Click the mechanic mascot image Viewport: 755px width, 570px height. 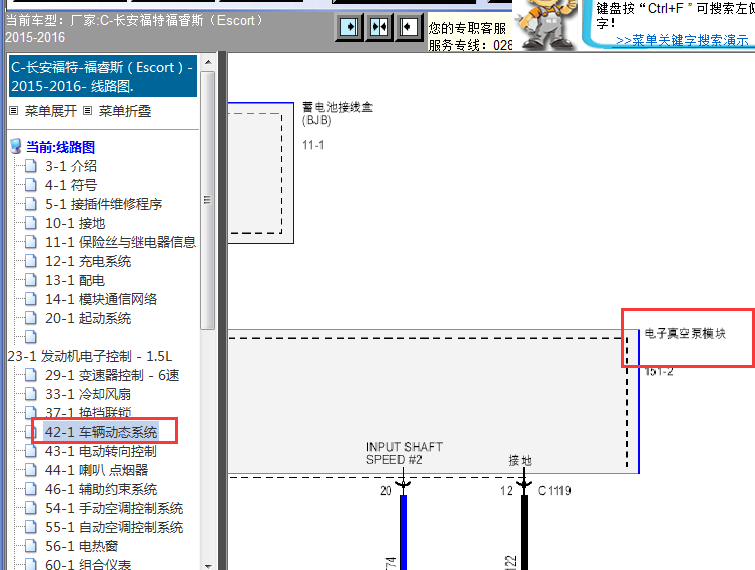(546, 24)
